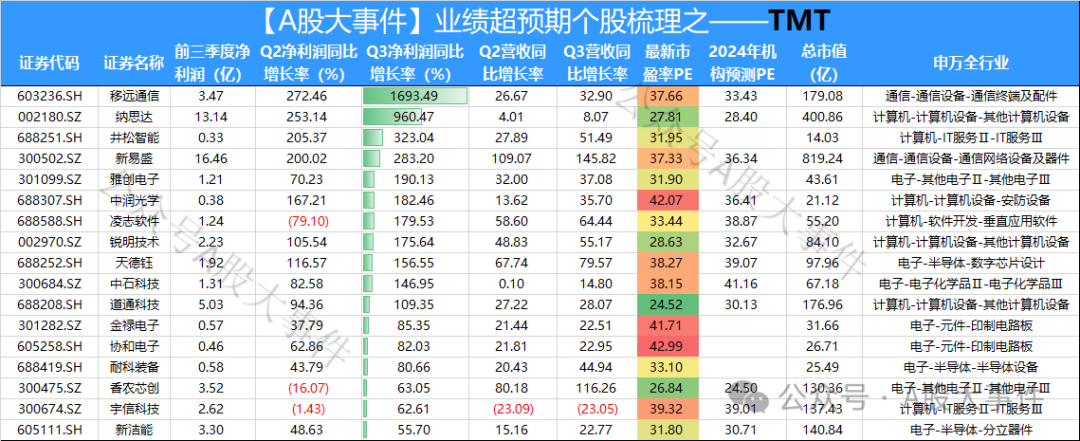Select stock code cell 300684.SZ
This screenshot has width=1080, height=441.
(49, 283)
